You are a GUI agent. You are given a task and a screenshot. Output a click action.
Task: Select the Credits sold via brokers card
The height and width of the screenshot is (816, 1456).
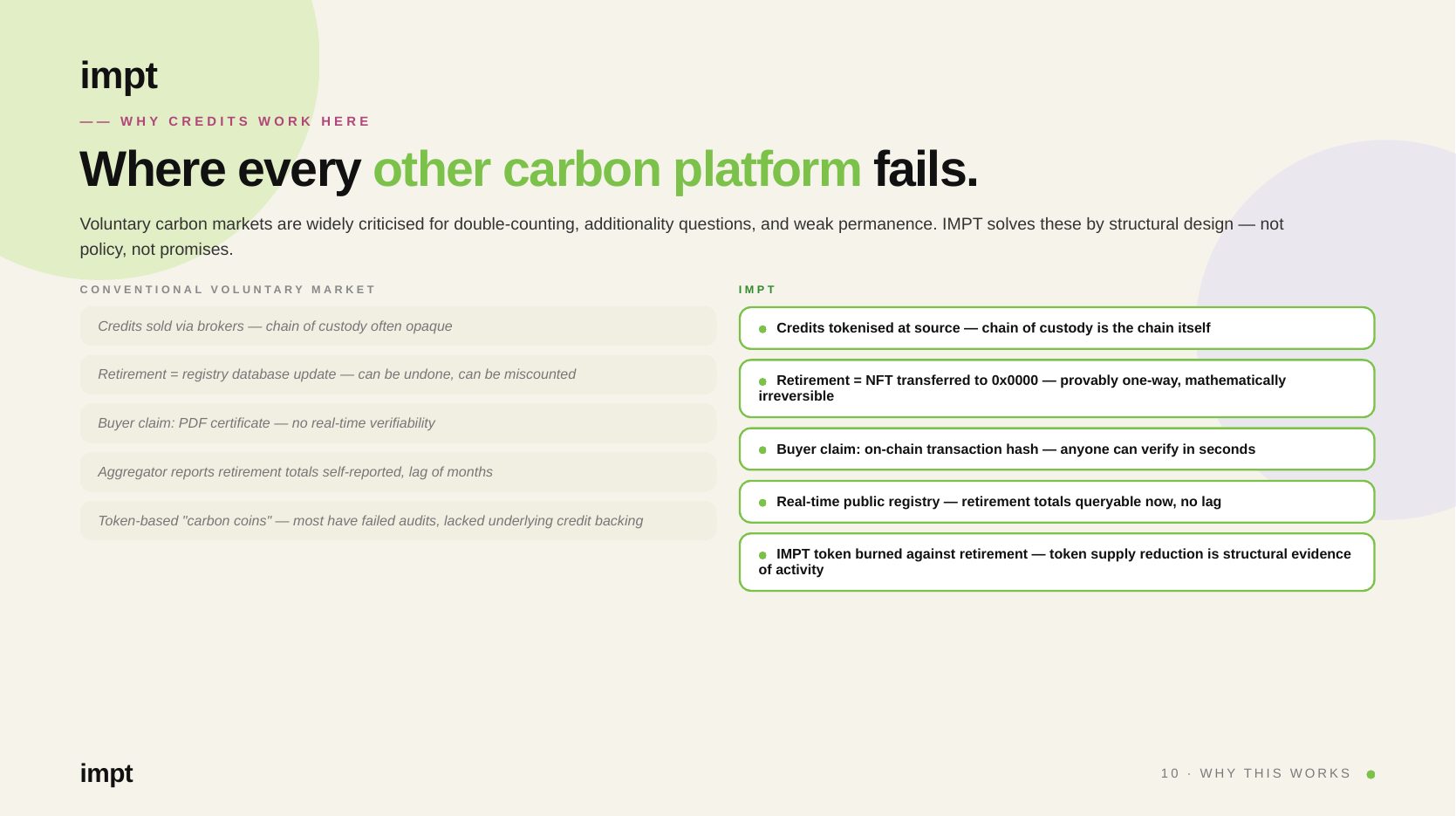(398, 326)
